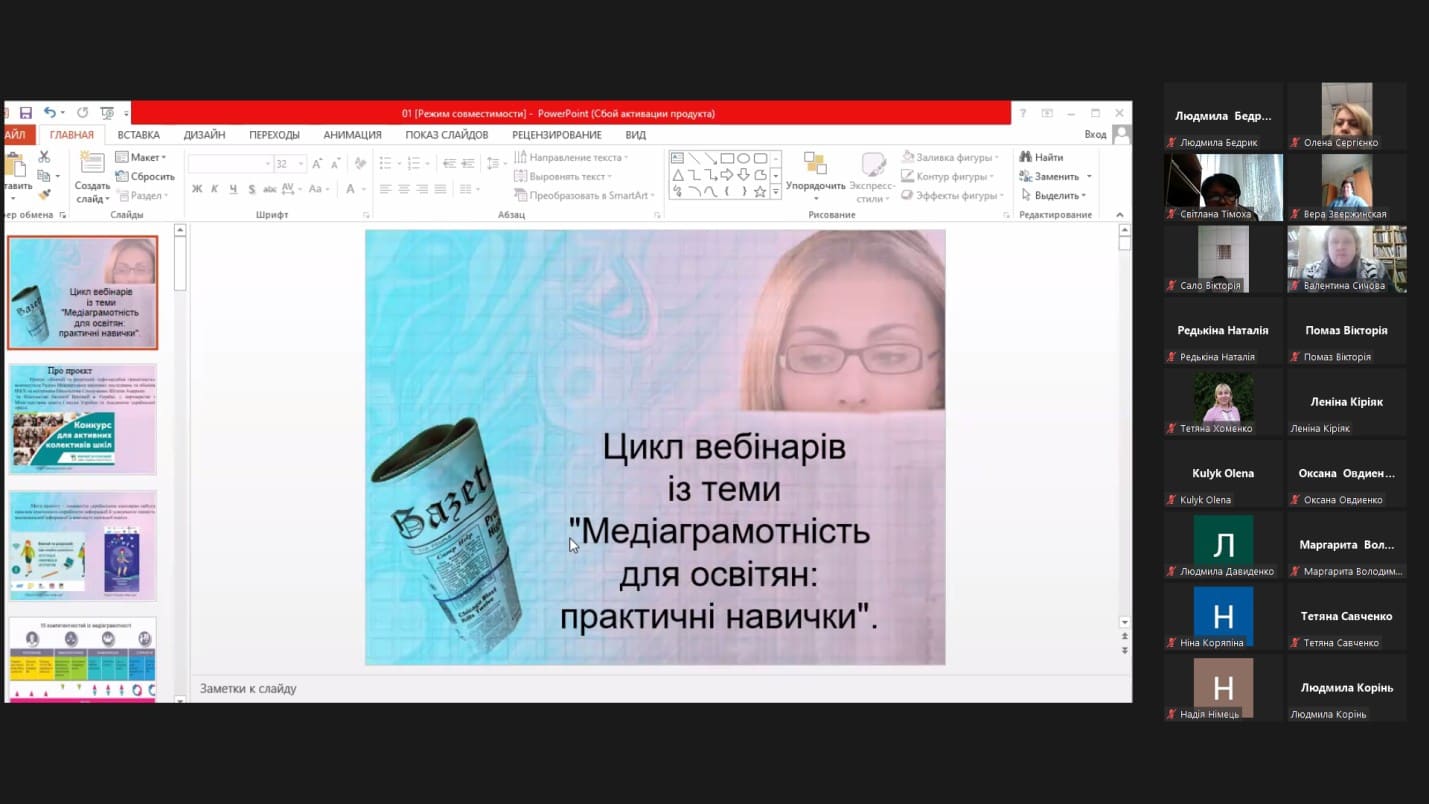
Task: Undo the last action in PowerPoint
Action: 50,113
